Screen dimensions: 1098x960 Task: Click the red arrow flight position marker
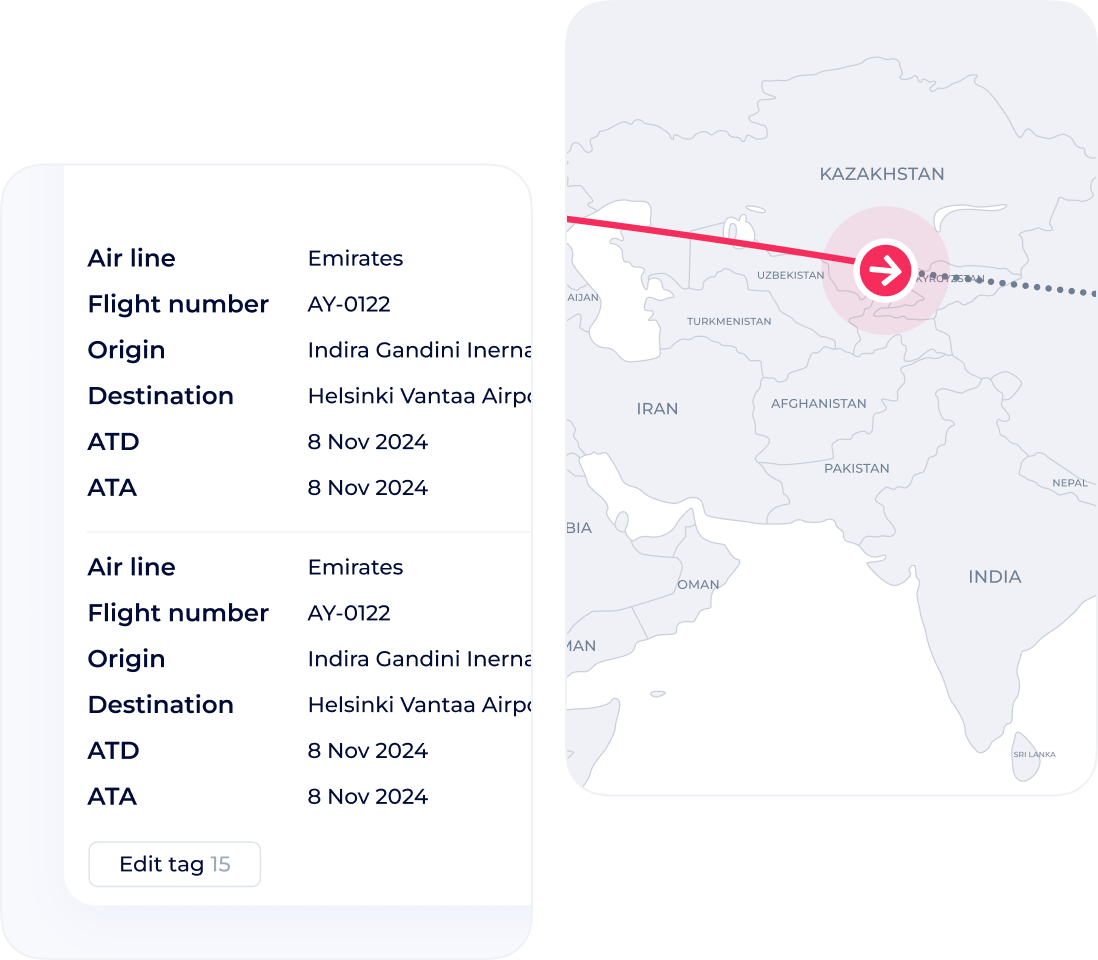[x=885, y=270]
